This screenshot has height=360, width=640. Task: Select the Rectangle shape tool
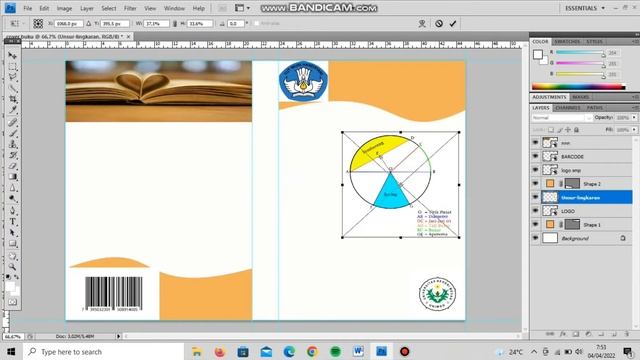pos(13,244)
